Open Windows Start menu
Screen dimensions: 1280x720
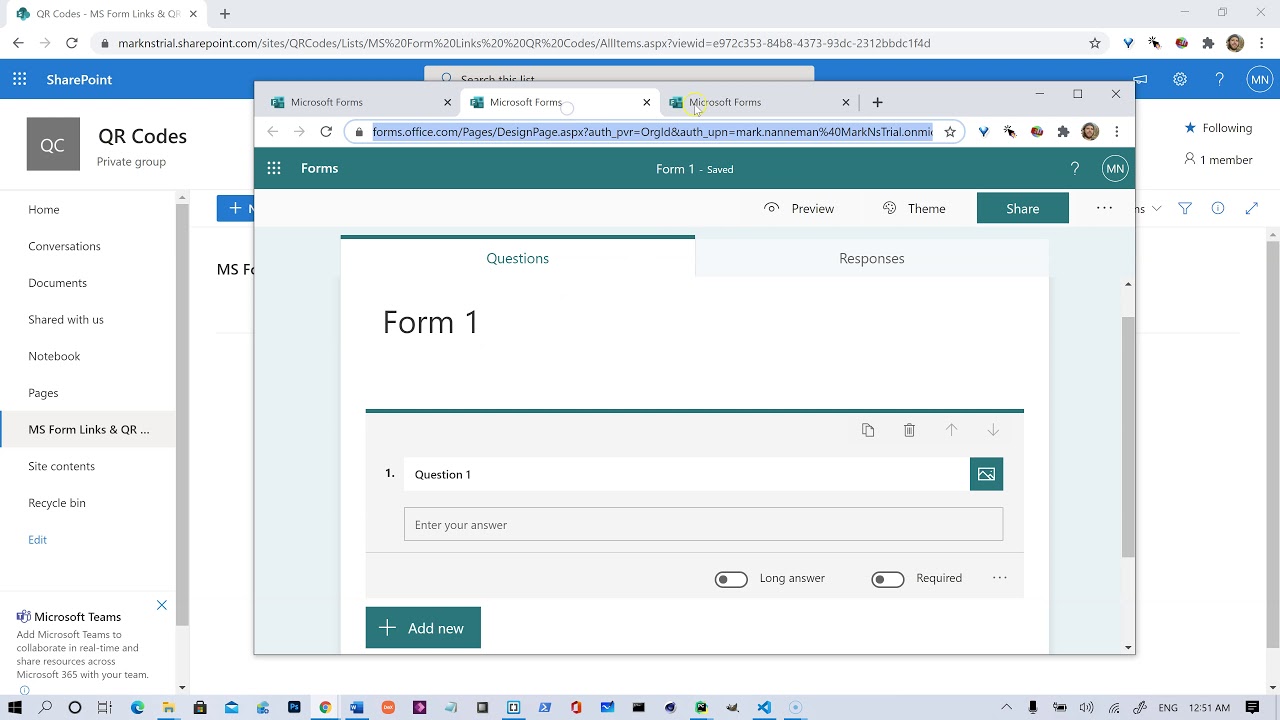15,707
